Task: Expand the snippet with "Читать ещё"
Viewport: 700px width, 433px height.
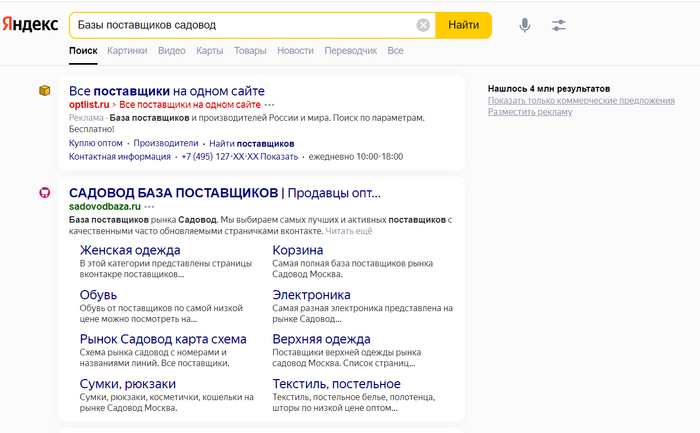Action: pyautogui.click(x=349, y=231)
